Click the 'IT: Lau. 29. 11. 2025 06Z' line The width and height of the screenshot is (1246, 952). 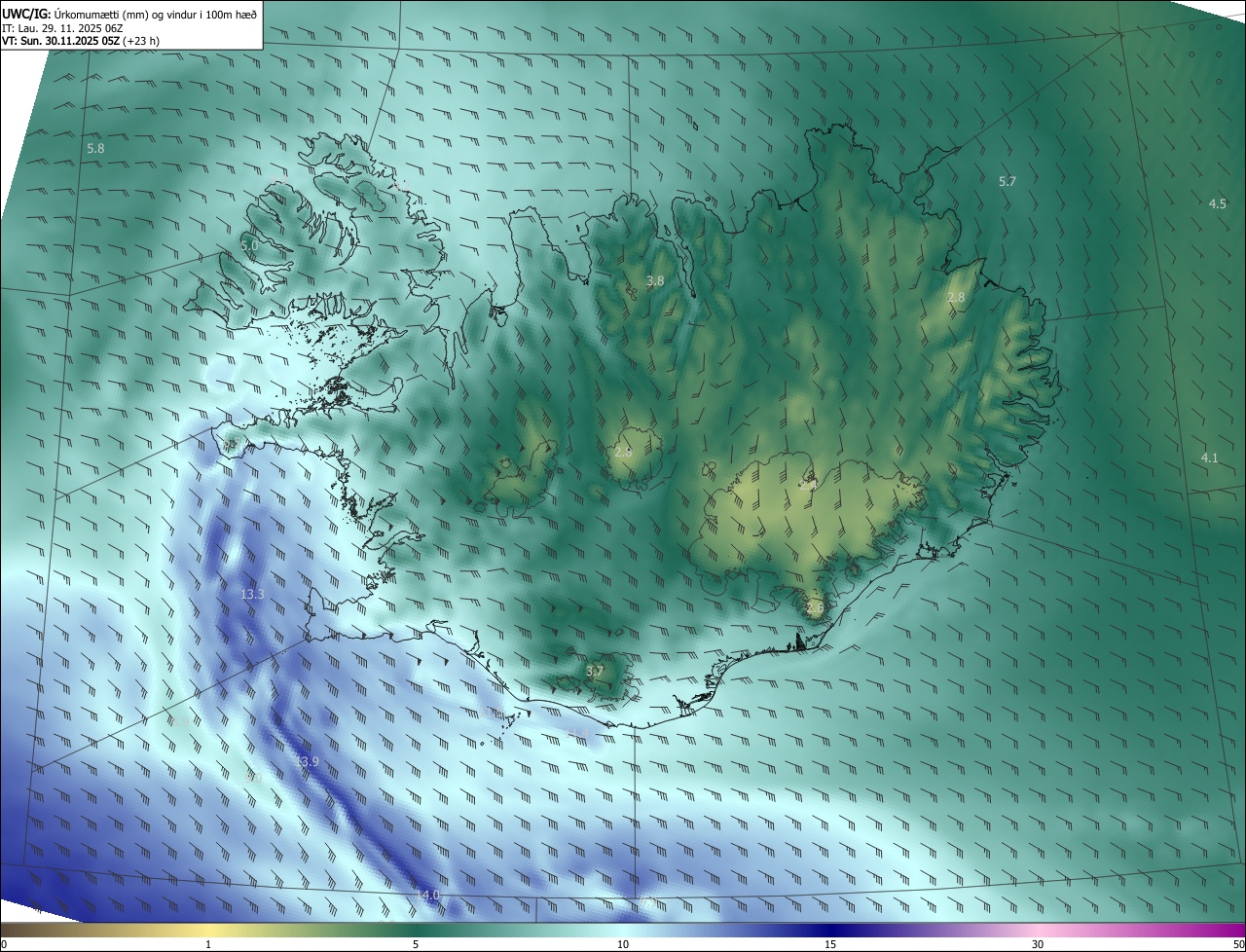[62, 28]
